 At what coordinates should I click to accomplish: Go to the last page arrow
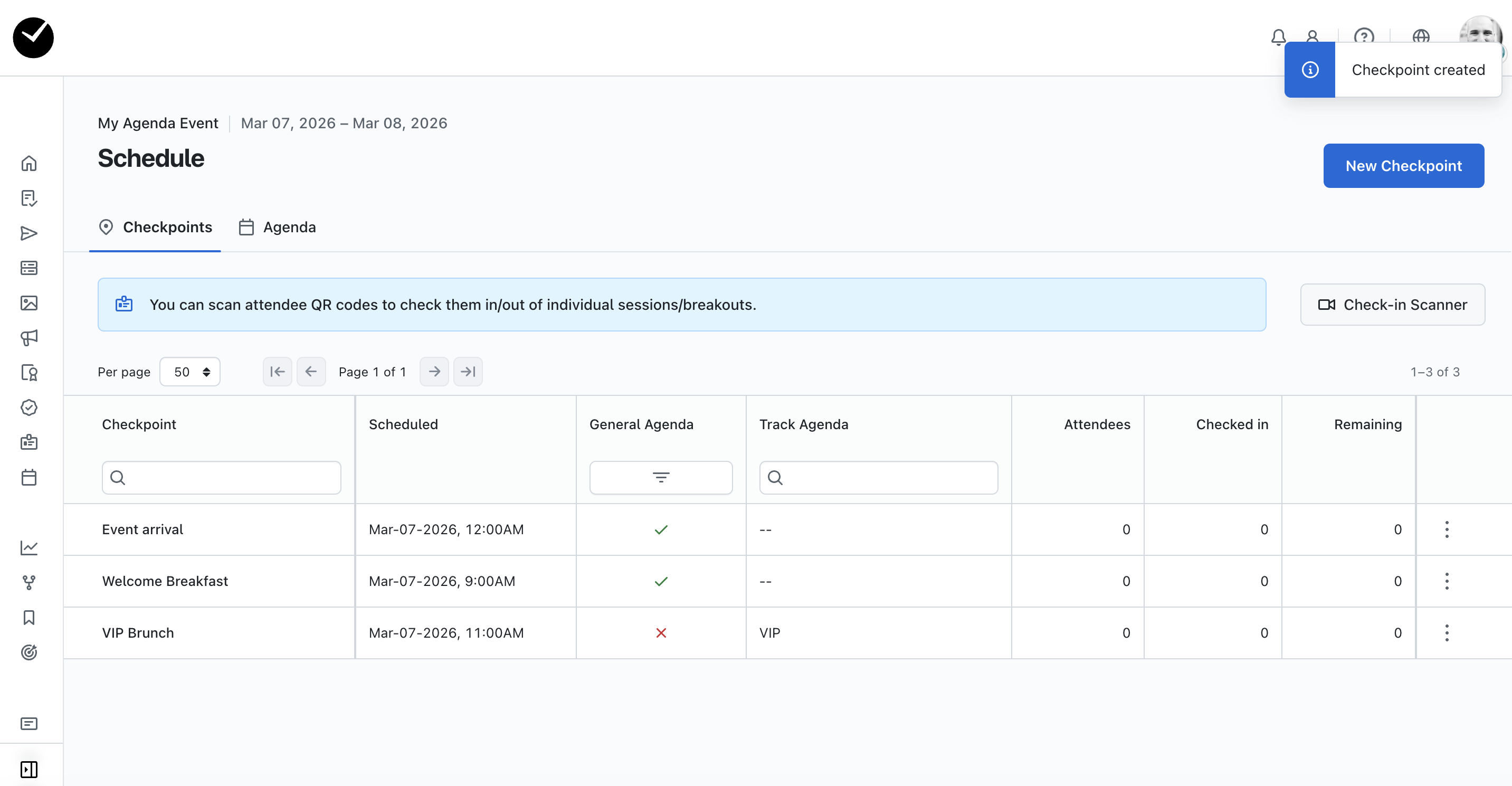click(468, 372)
